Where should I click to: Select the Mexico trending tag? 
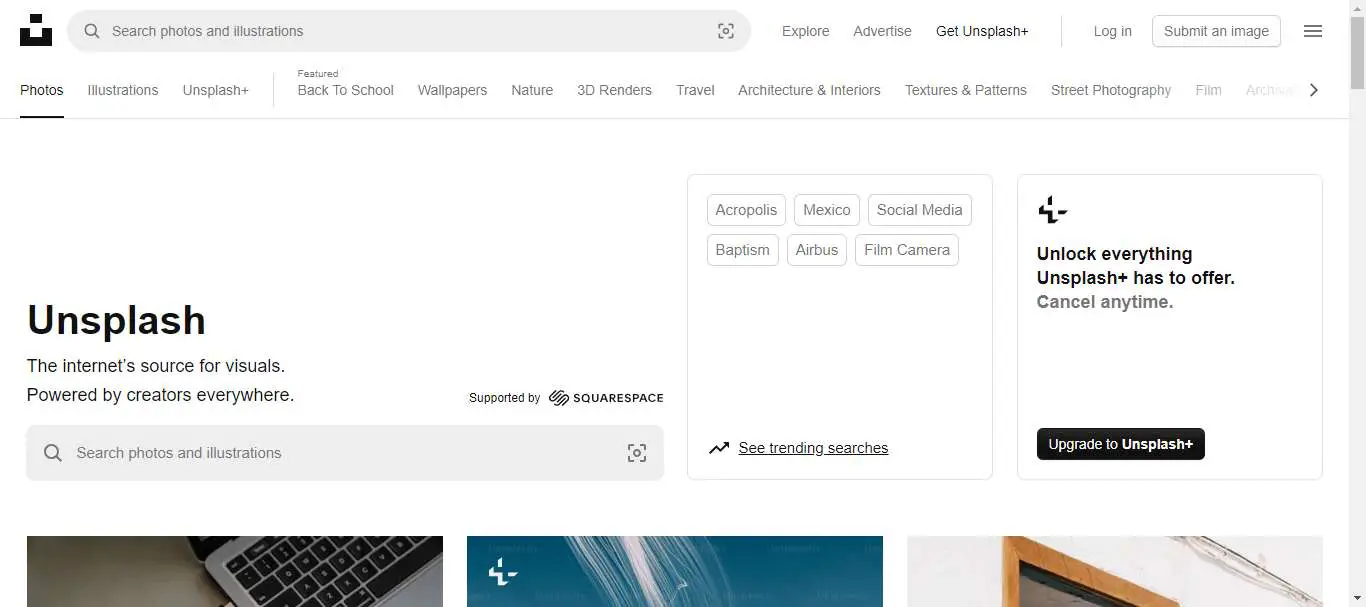coord(827,210)
